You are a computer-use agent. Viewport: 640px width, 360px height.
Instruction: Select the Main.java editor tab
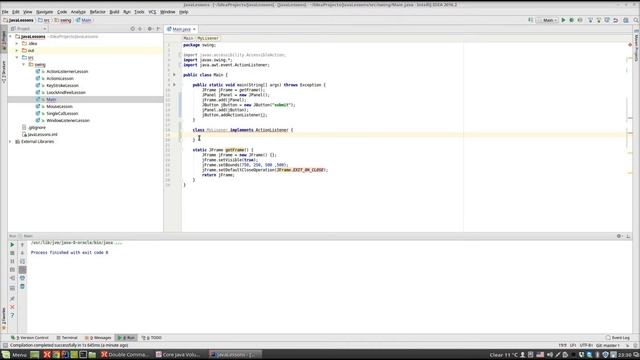click(x=181, y=29)
